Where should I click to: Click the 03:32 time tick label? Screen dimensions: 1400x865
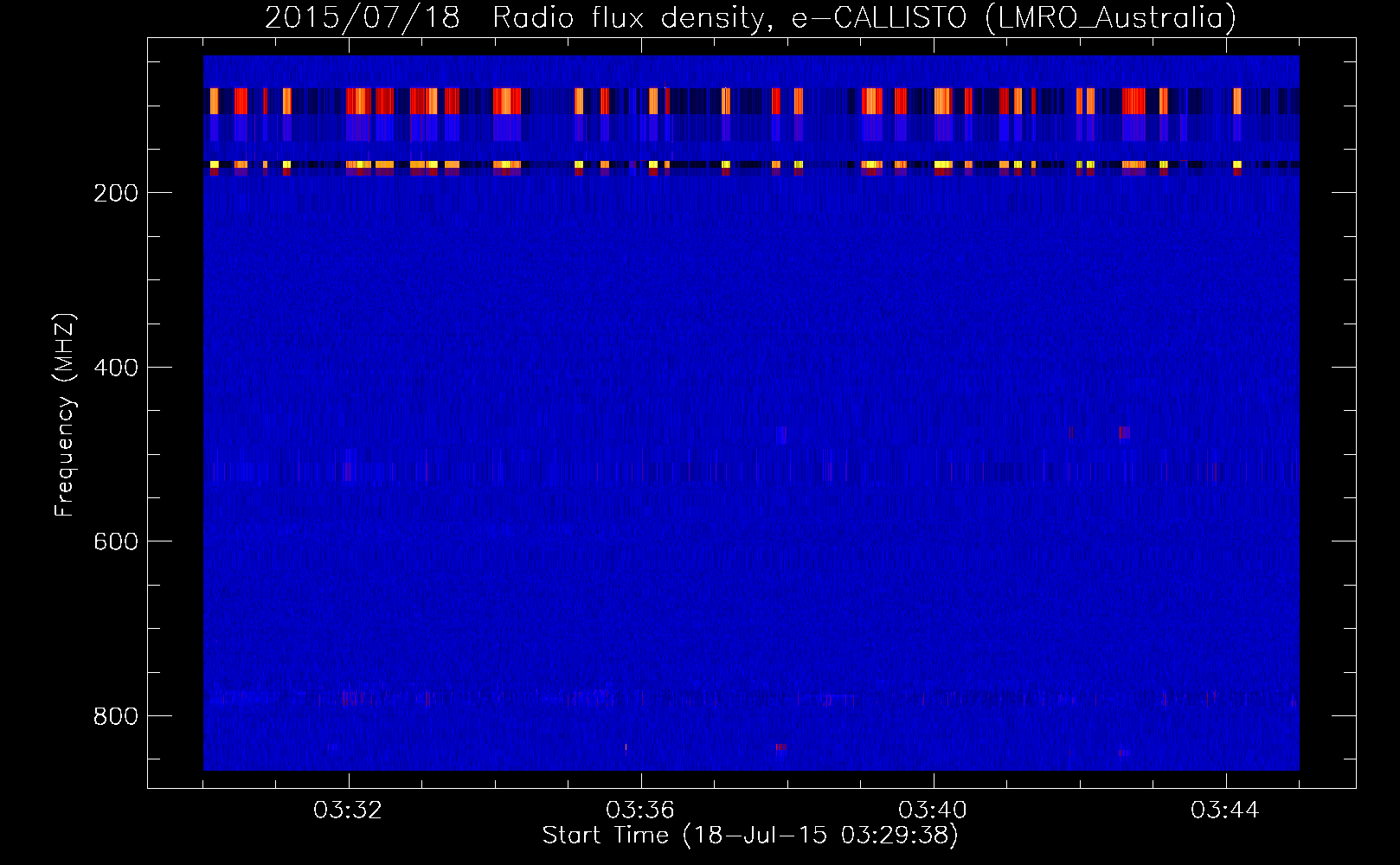(x=349, y=811)
